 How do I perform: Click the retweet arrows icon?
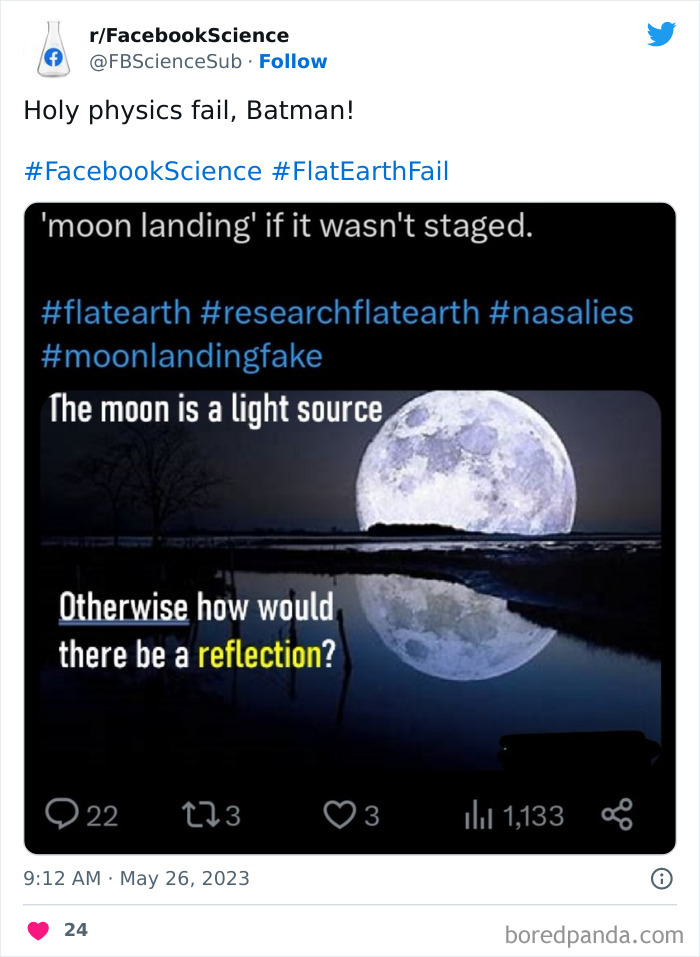point(202,815)
